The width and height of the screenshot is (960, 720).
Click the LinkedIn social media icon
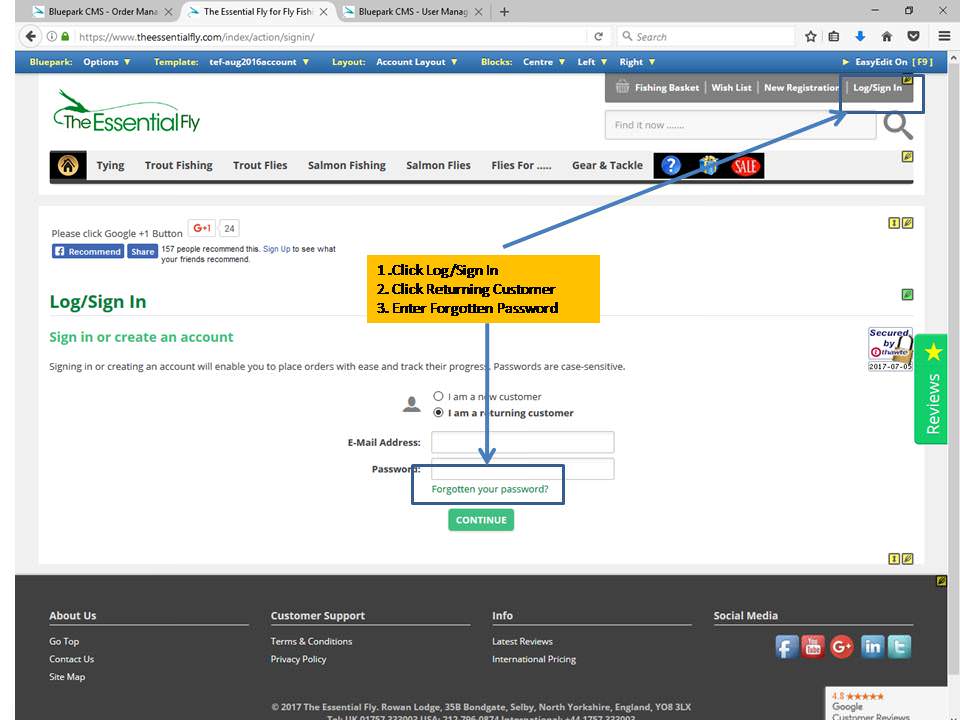pos(872,647)
